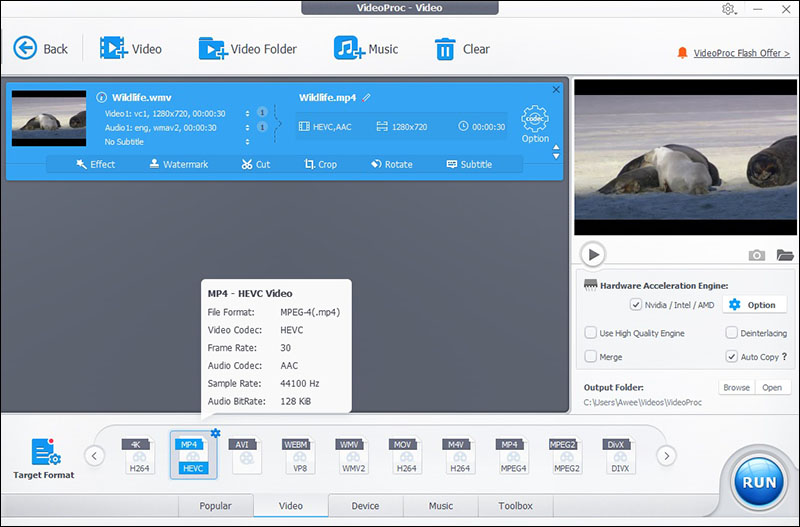This screenshot has height=527, width=800.
Task: Open the Crop tool
Action: [x=321, y=164]
